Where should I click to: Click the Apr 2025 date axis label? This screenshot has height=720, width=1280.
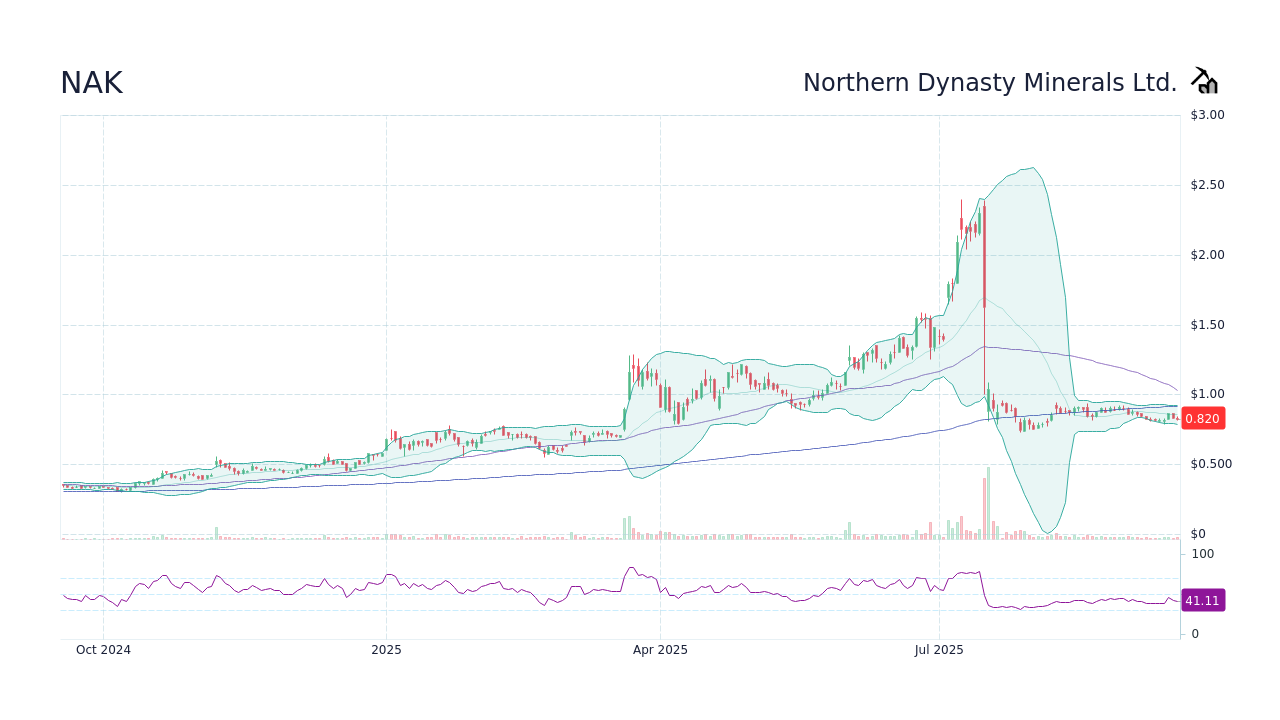[660, 650]
